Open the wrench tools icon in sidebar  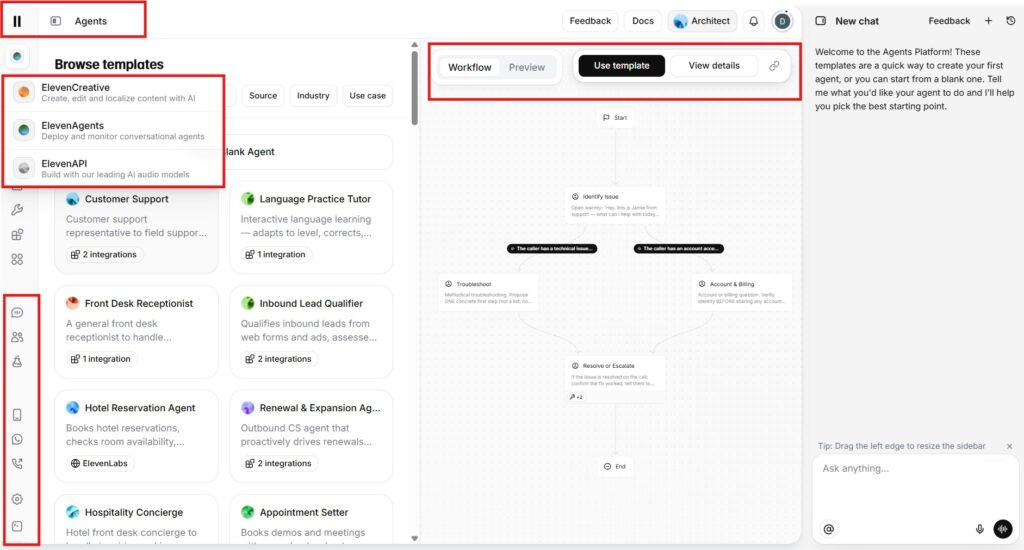17,210
